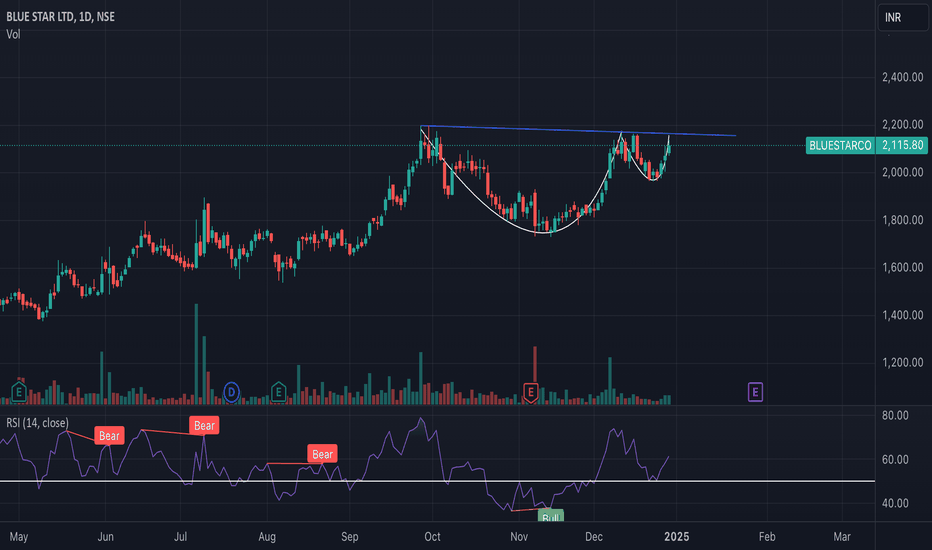This screenshot has height=550, width=932.
Task: Click the Feb label on time axis
Action: point(767,537)
